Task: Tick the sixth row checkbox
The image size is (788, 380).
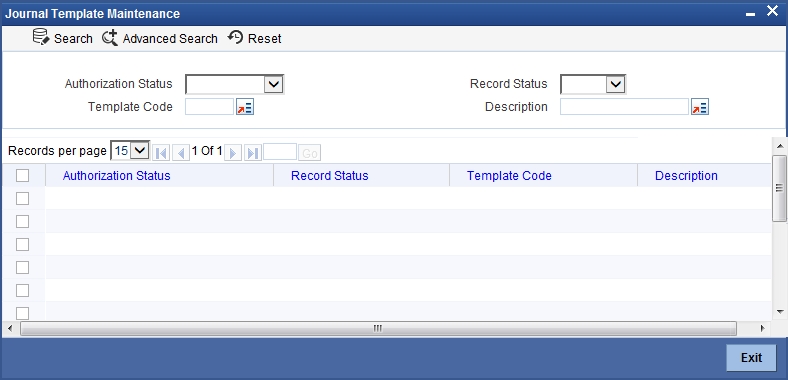Action: 23,313
